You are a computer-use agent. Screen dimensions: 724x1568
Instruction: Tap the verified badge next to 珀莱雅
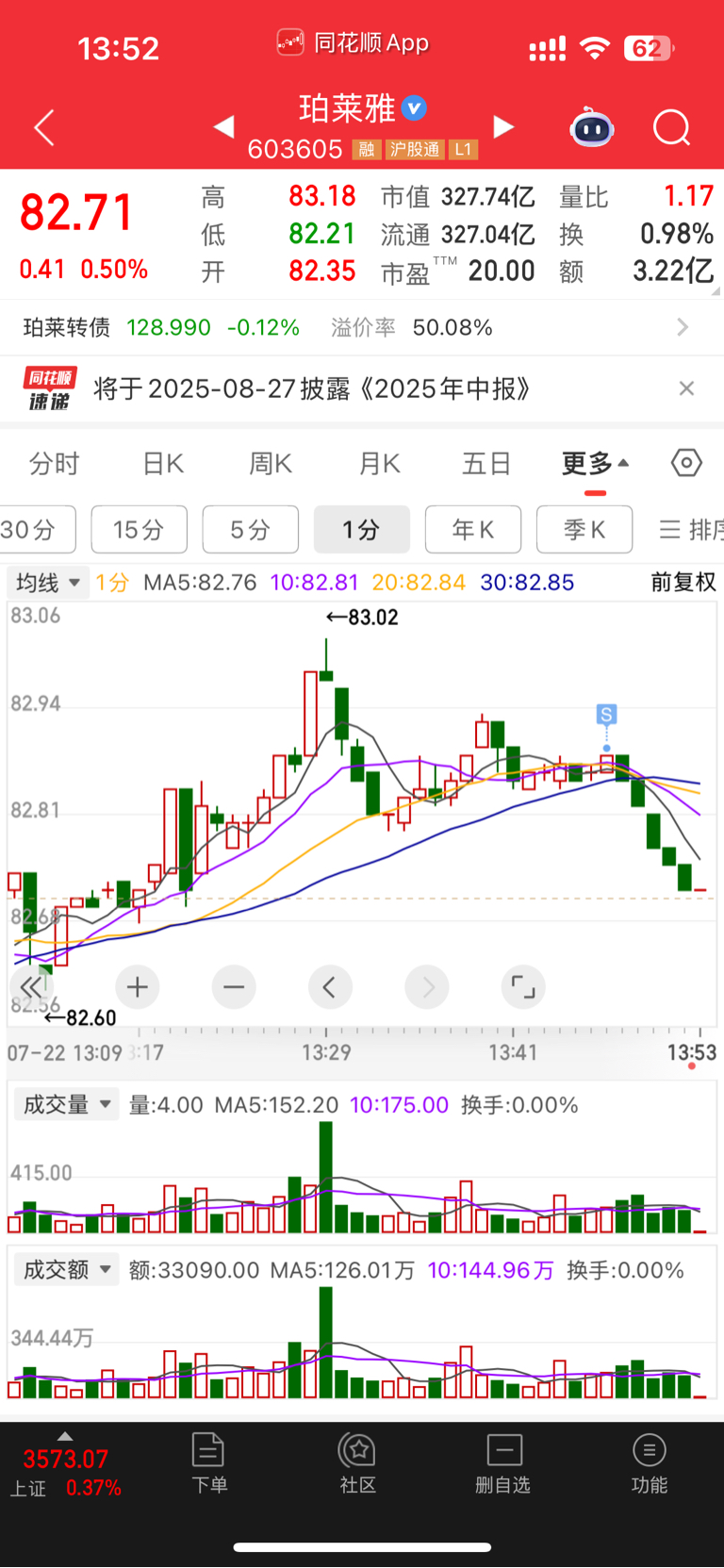(x=414, y=108)
